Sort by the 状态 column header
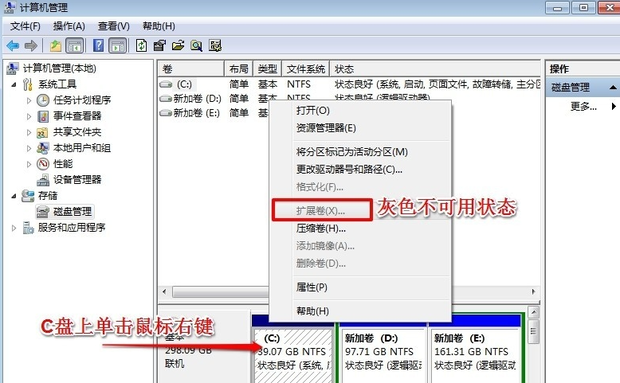This screenshot has width=620, height=383. (435, 69)
